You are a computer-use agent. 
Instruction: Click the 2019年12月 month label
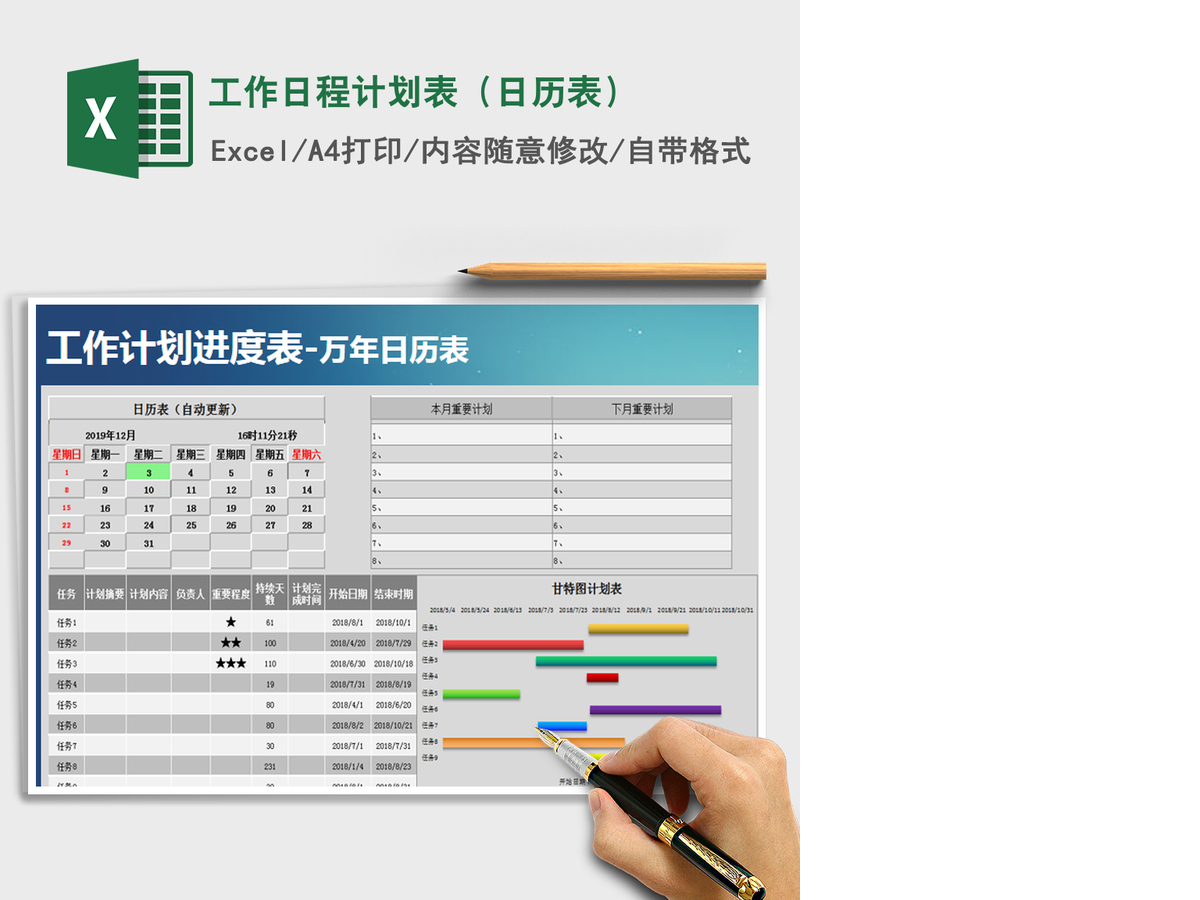(x=110, y=435)
